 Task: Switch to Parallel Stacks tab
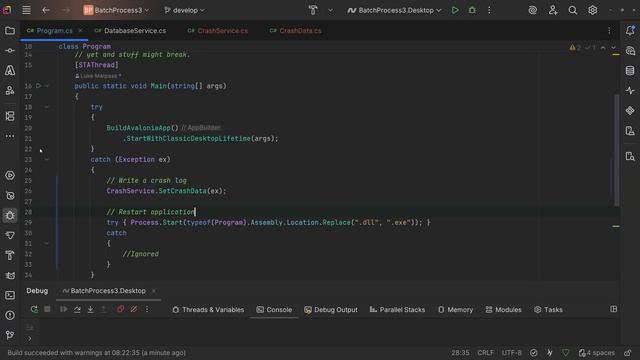(x=397, y=310)
